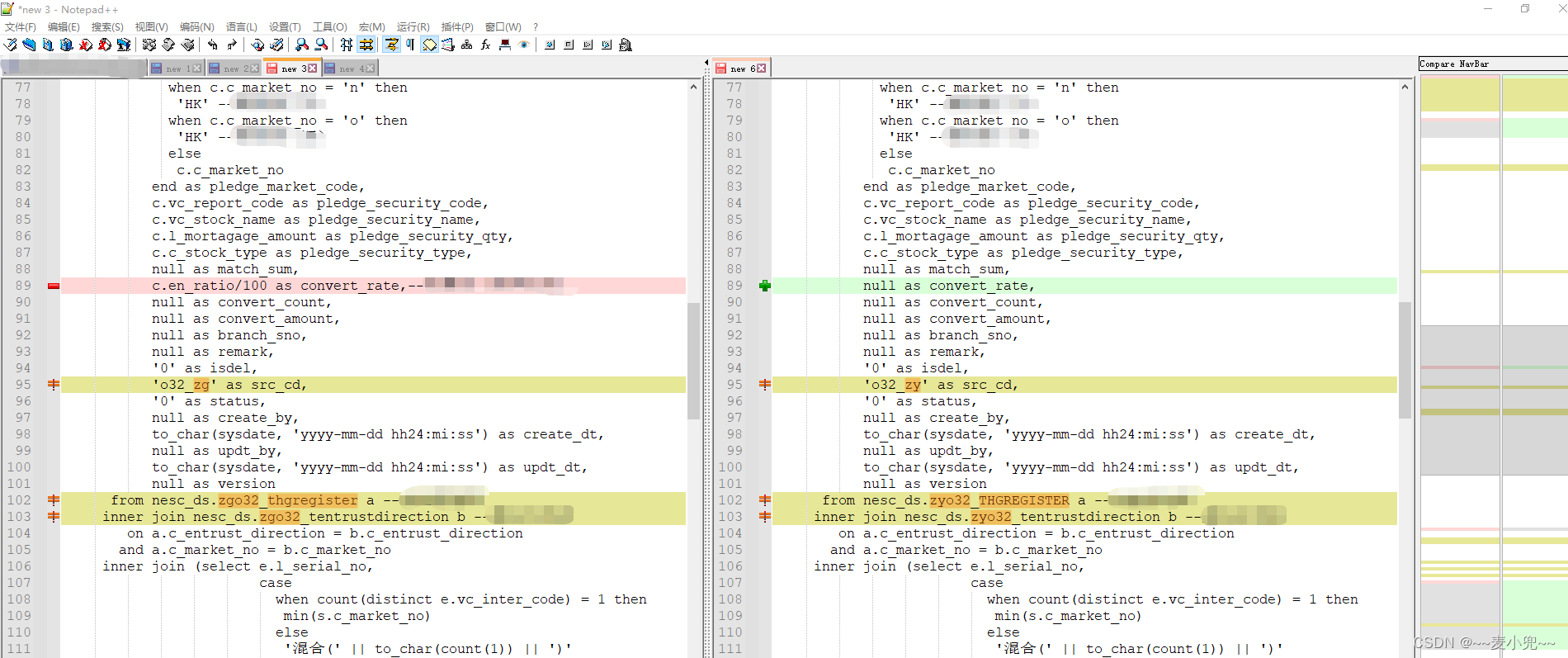Print the document via toolbar icon
The width and height of the screenshot is (1568, 658).
tap(124, 45)
